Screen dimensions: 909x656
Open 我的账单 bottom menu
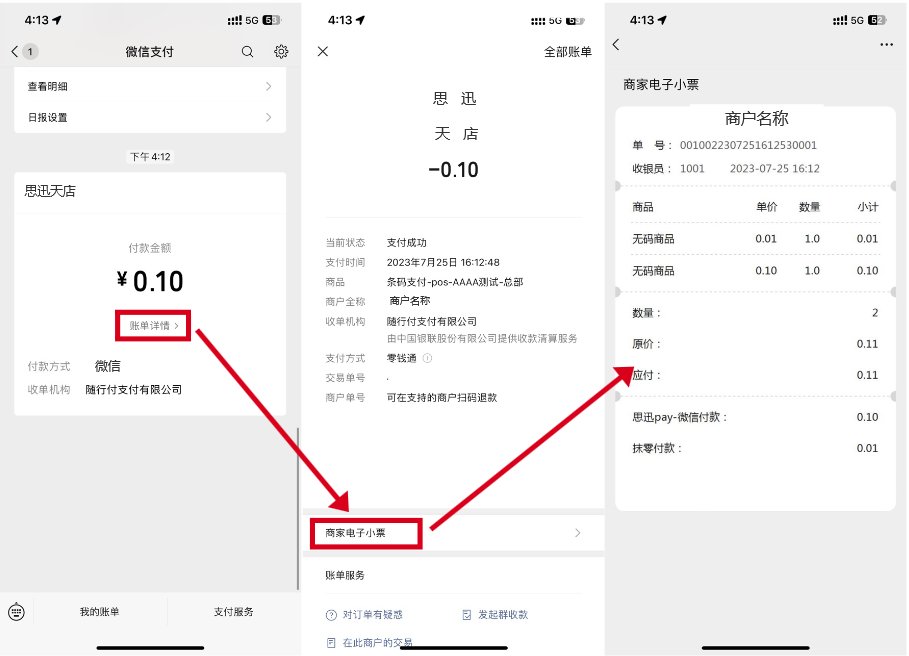pos(100,611)
